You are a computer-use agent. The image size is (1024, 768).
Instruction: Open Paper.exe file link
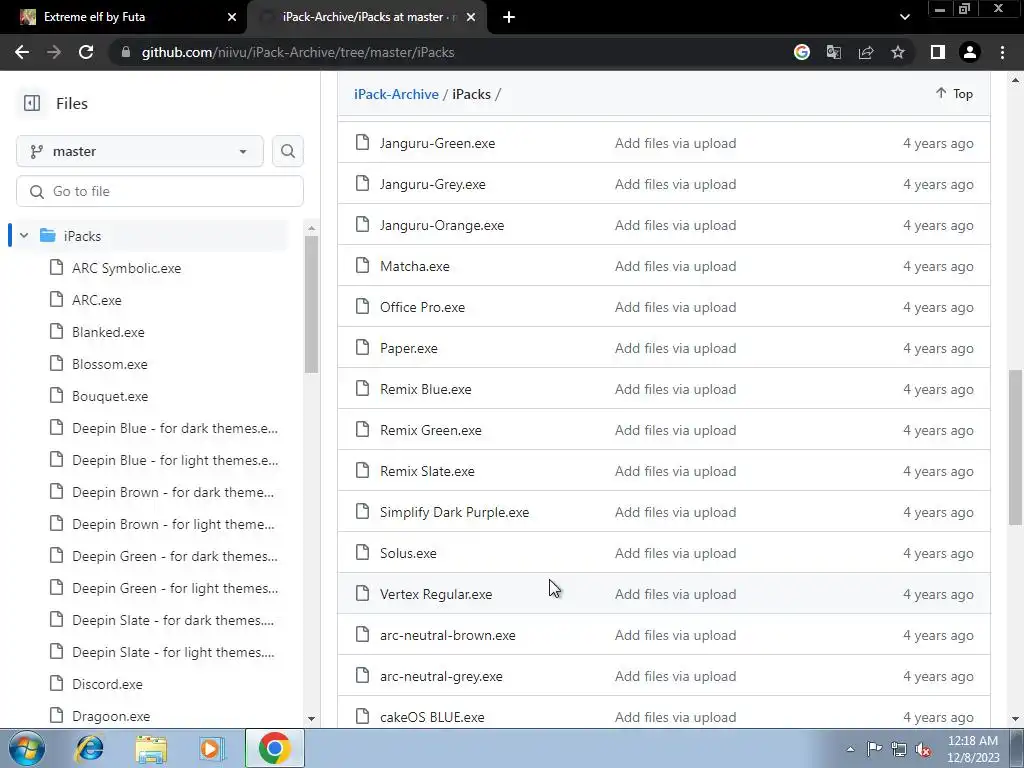(409, 349)
